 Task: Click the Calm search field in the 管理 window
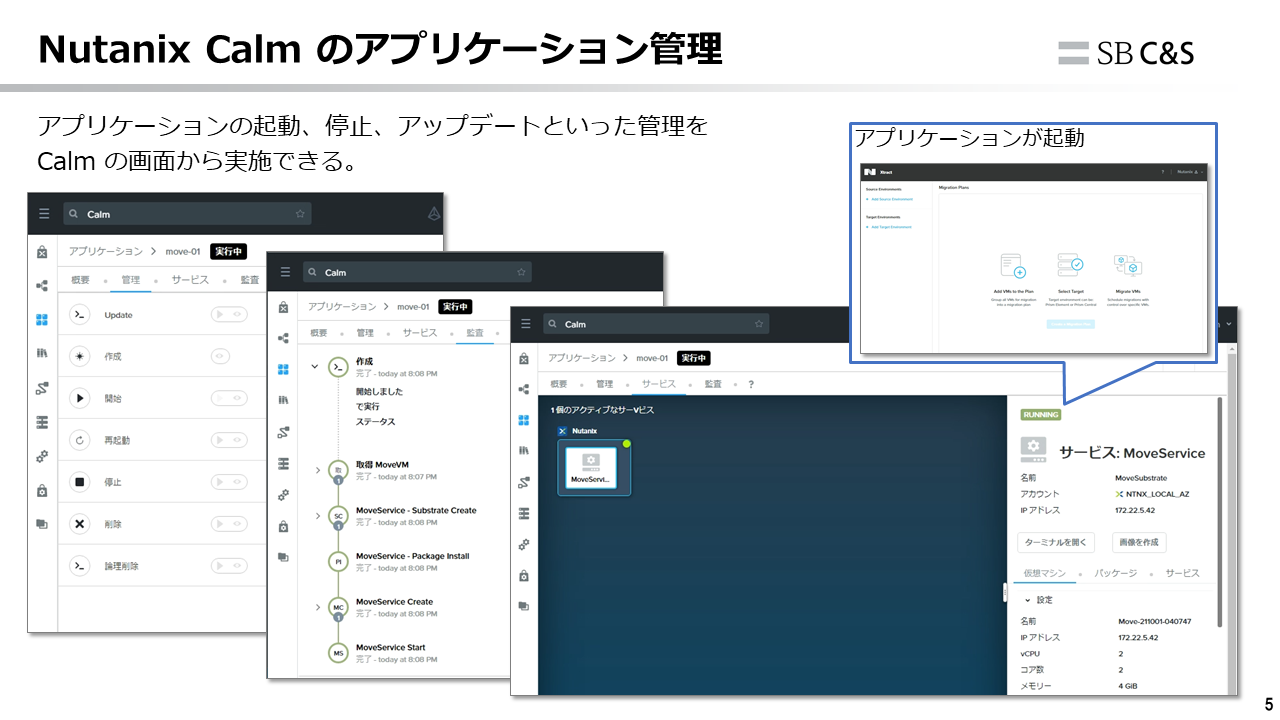(x=187, y=214)
